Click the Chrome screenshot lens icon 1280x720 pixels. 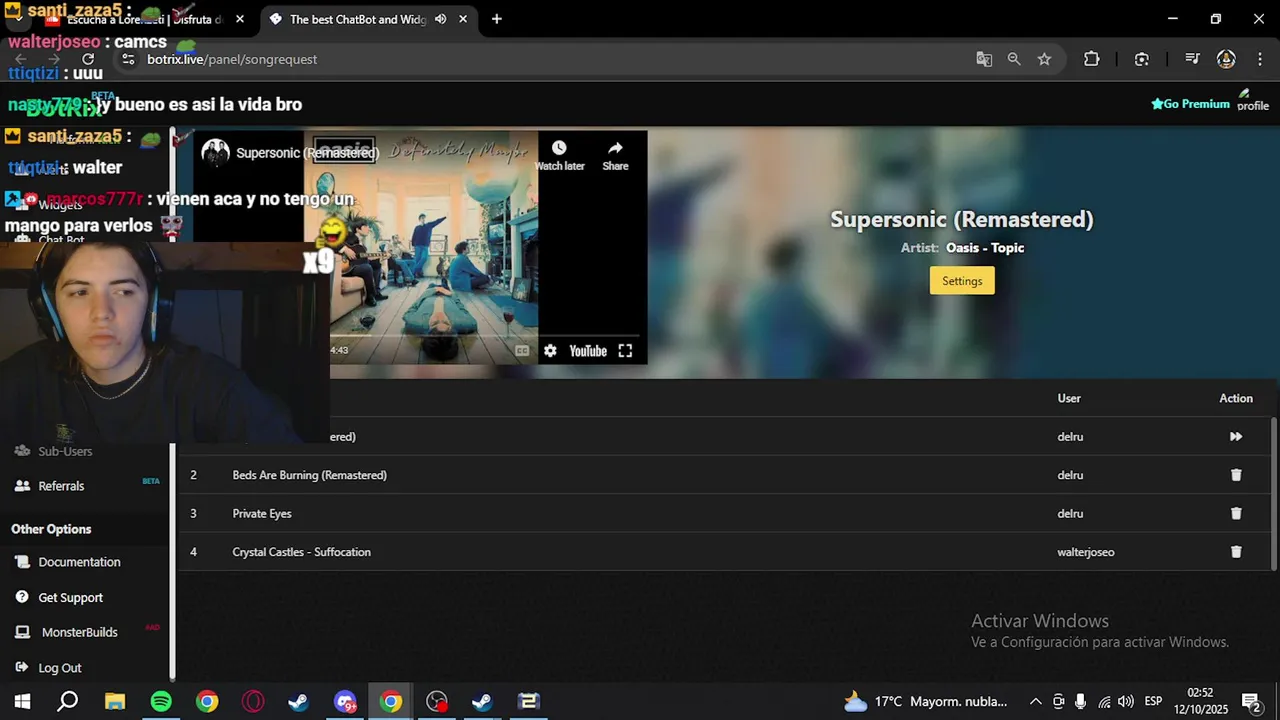(x=1141, y=59)
